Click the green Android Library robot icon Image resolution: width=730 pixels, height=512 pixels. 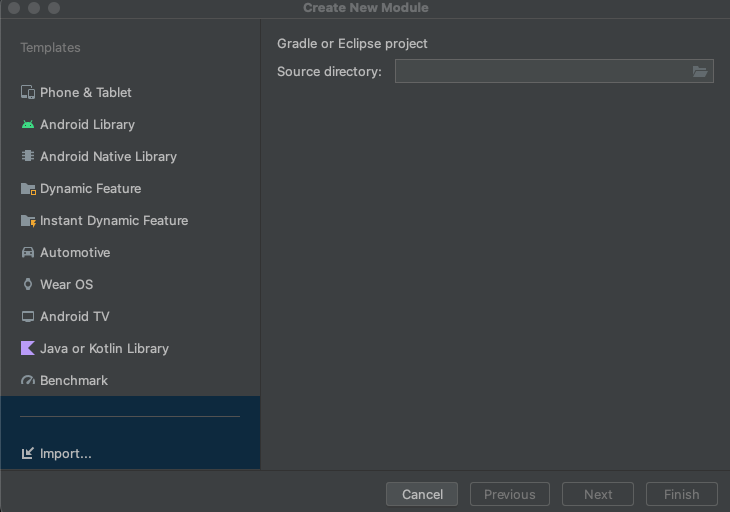click(28, 124)
